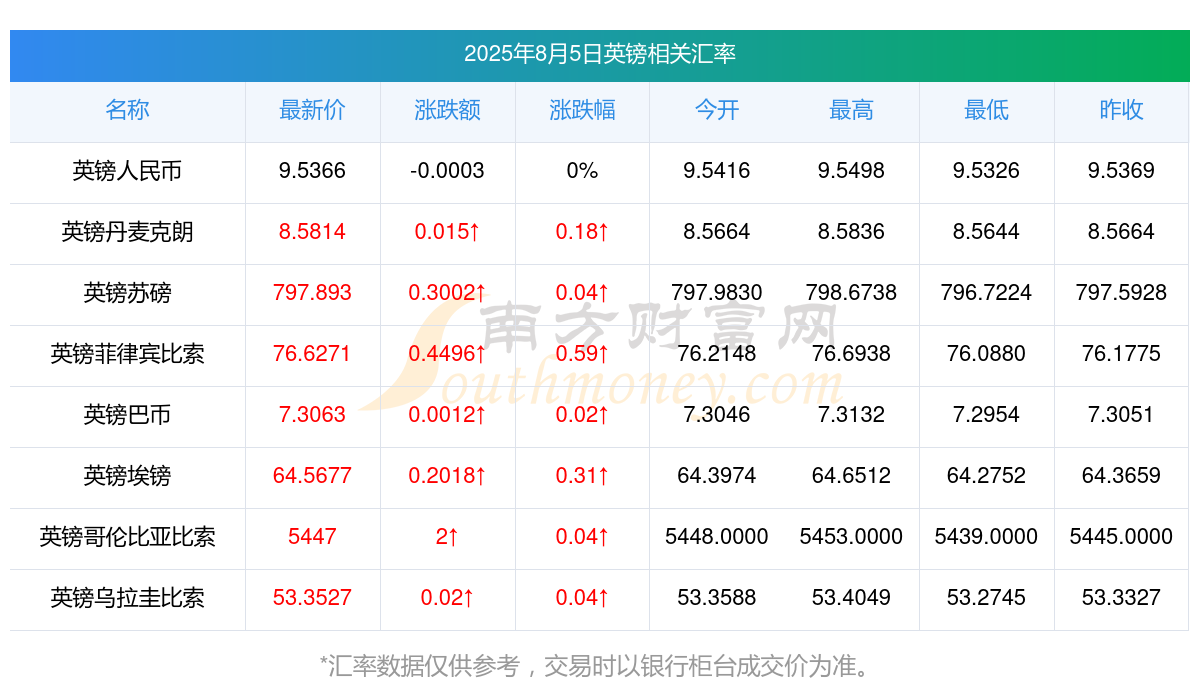
Task: Click change amount 0.2018↑
Action: 447,476
